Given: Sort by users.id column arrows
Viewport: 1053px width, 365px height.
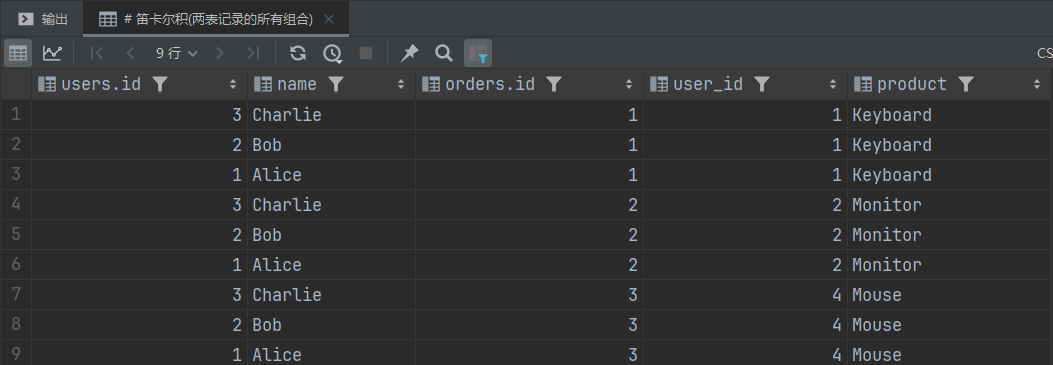Looking at the screenshot, I should [x=233, y=84].
